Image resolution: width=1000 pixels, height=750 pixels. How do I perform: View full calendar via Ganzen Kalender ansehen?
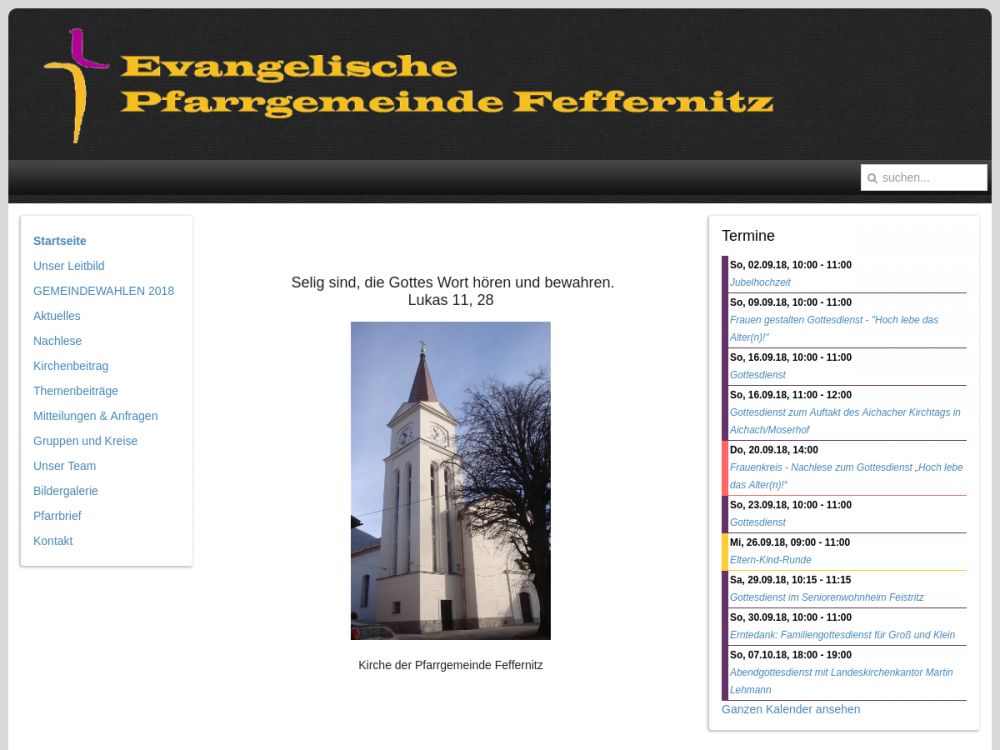[790, 709]
